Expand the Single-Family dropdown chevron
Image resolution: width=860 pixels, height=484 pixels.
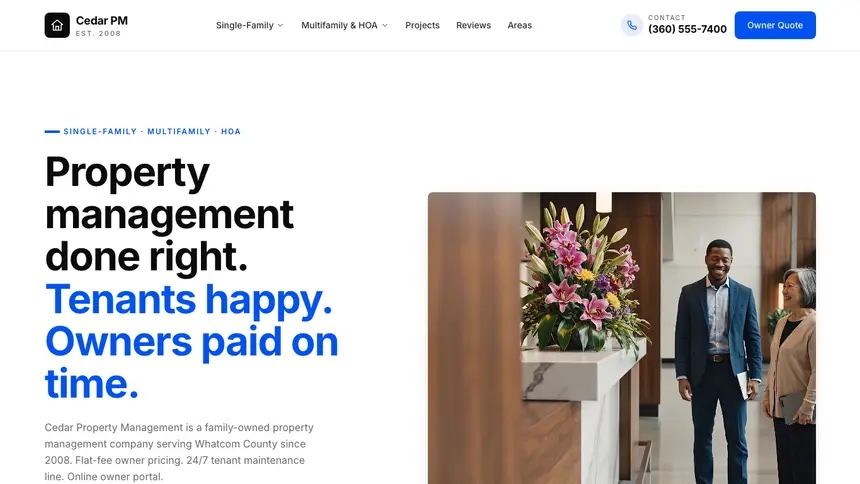(280, 25)
